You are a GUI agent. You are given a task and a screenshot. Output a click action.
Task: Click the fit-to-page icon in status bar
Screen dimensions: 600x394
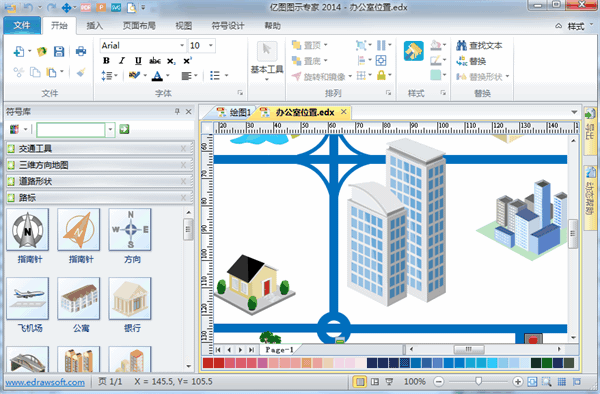[532, 381]
